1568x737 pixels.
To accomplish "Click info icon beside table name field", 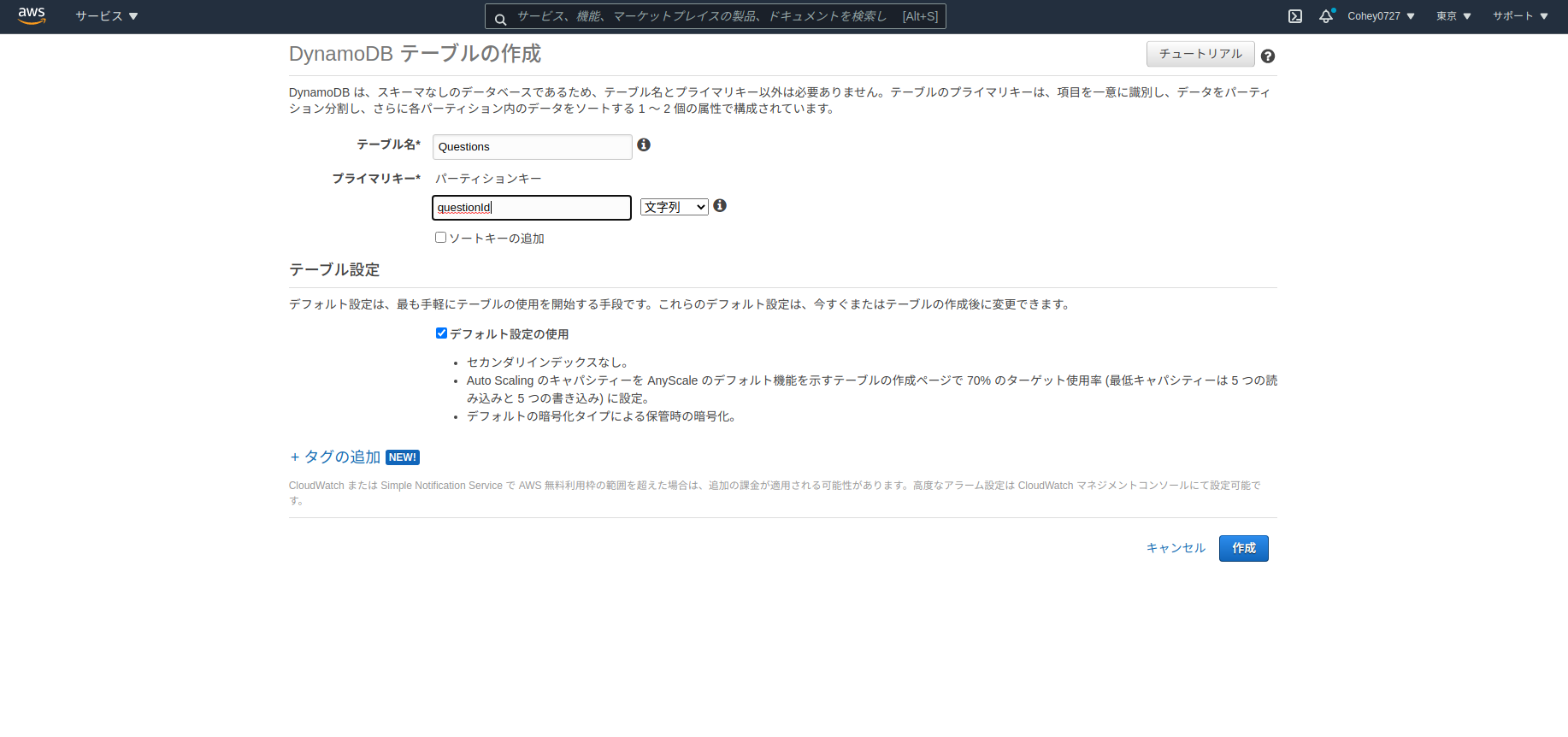I will pyautogui.click(x=644, y=145).
